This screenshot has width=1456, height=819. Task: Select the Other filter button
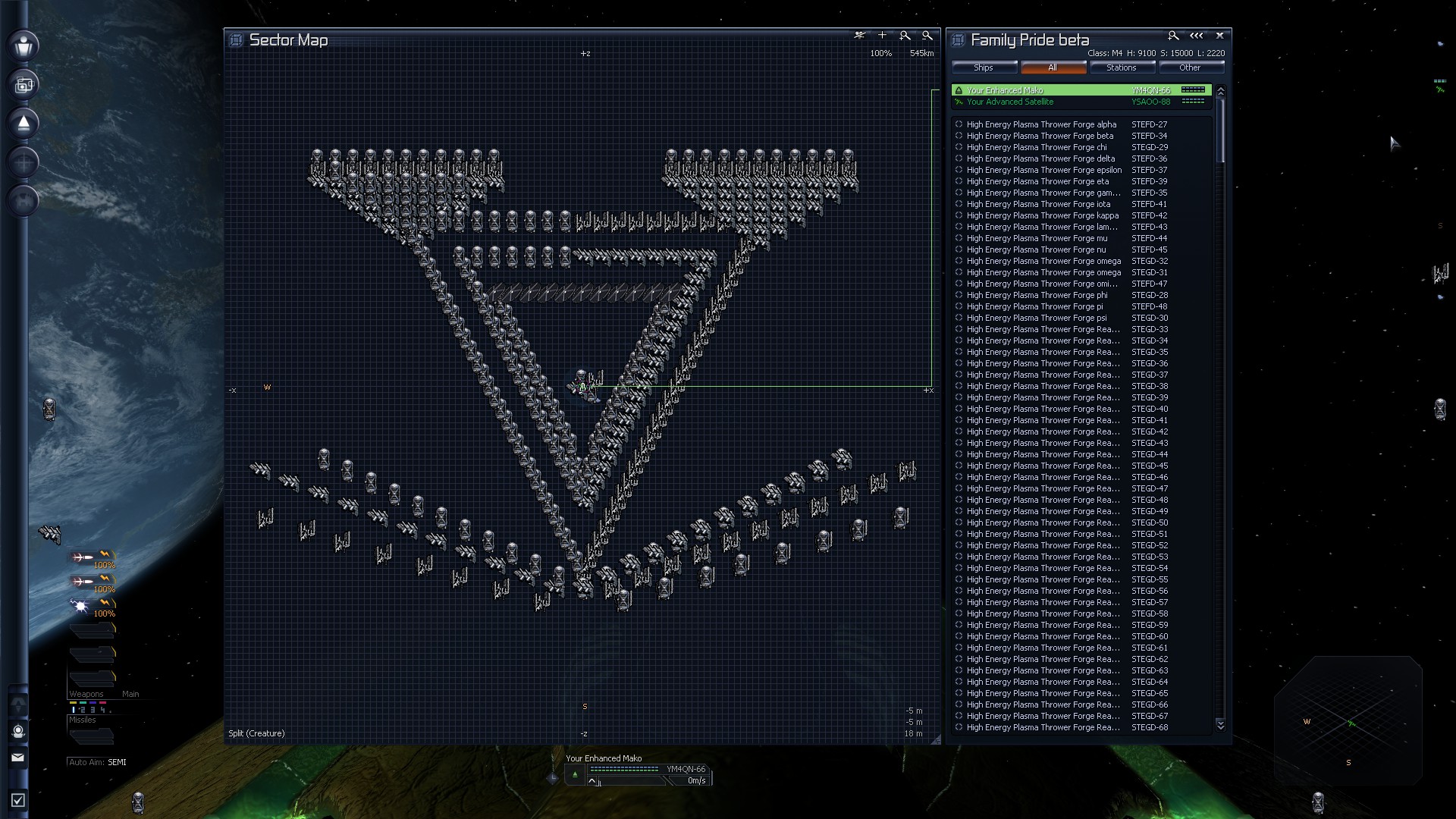point(1189,67)
